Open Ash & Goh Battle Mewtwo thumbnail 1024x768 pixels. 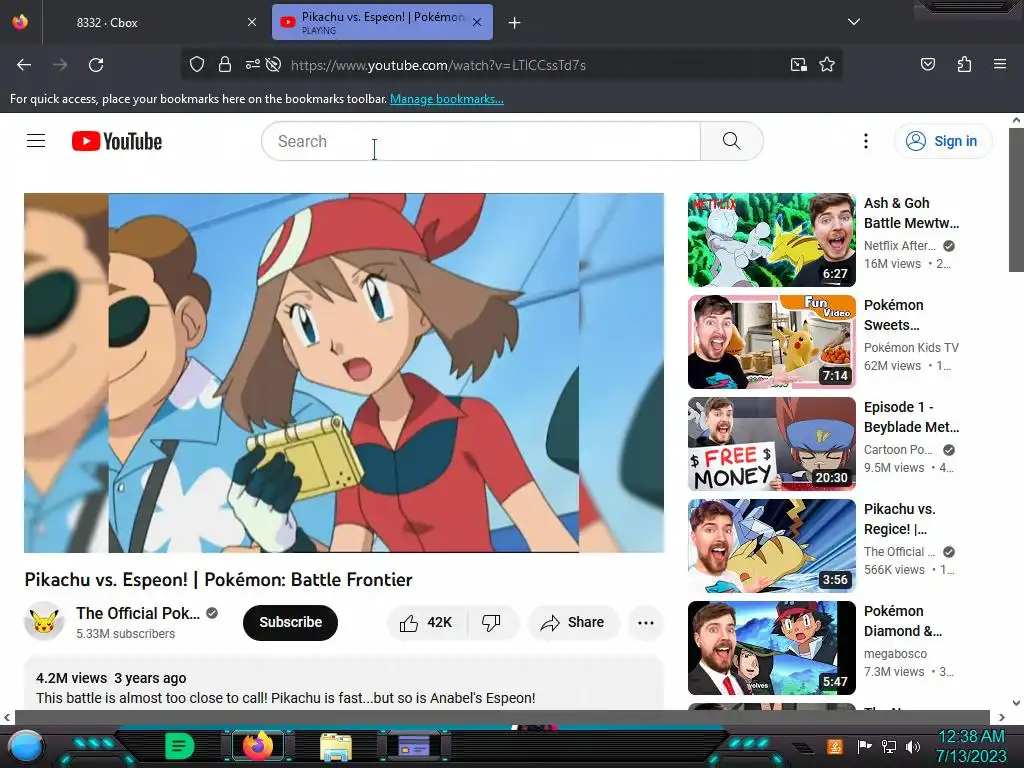coord(771,240)
